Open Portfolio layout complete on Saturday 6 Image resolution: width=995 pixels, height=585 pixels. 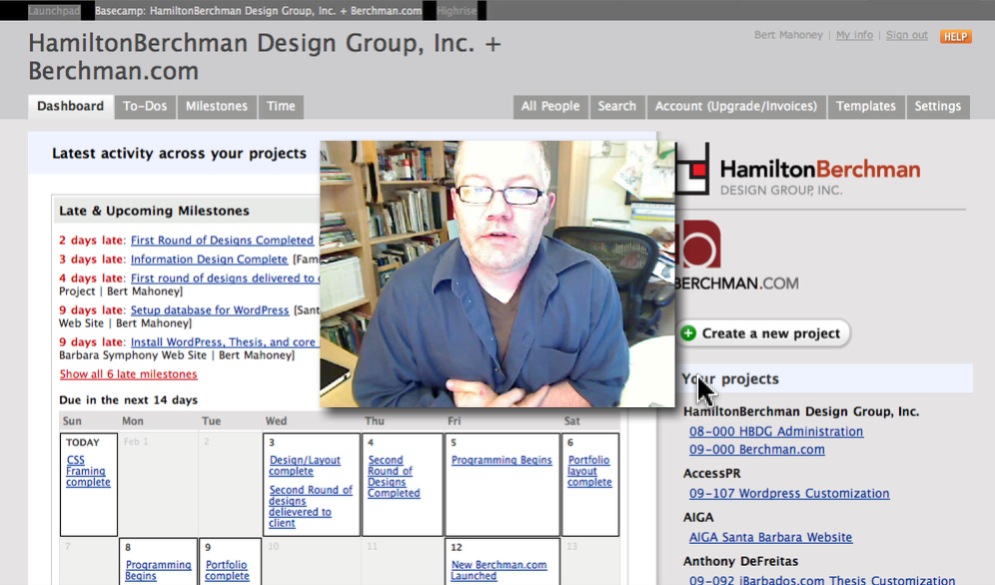tap(590, 471)
